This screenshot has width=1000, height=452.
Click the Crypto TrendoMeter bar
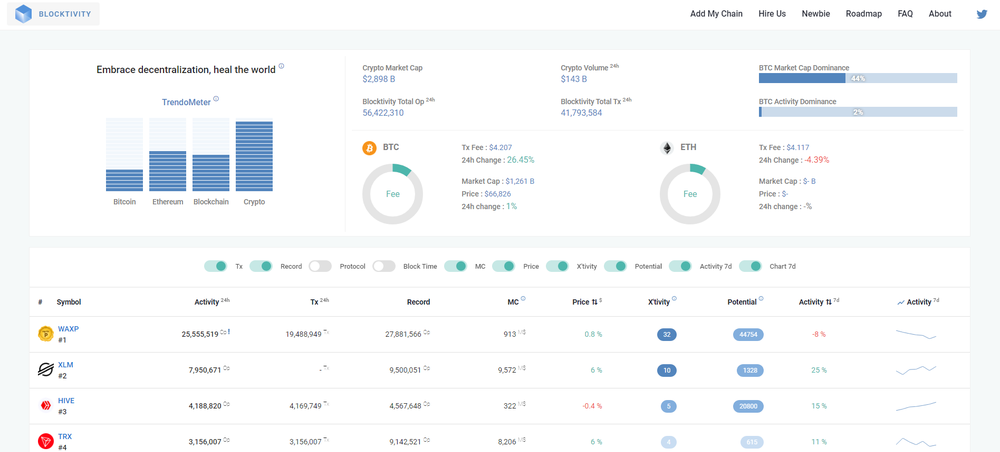pos(254,154)
